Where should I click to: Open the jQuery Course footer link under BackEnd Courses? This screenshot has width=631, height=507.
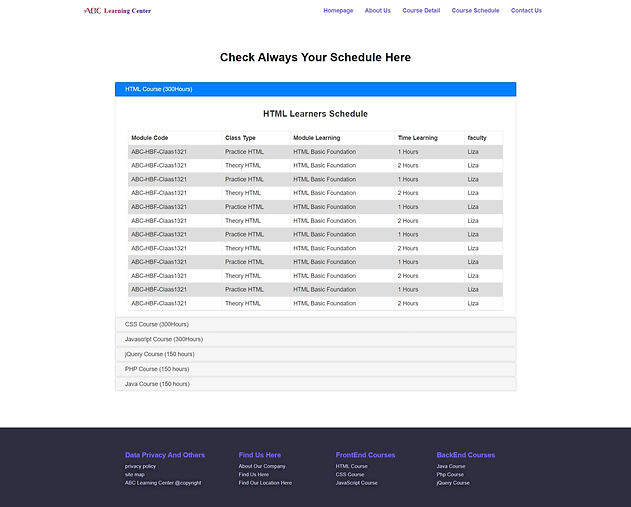click(x=453, y=483)
